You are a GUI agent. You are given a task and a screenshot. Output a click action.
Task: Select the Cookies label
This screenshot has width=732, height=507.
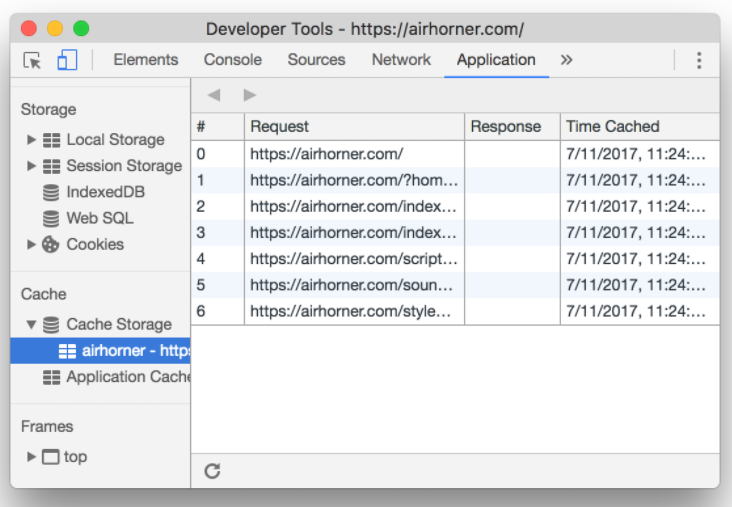click(x=95, y=244)
